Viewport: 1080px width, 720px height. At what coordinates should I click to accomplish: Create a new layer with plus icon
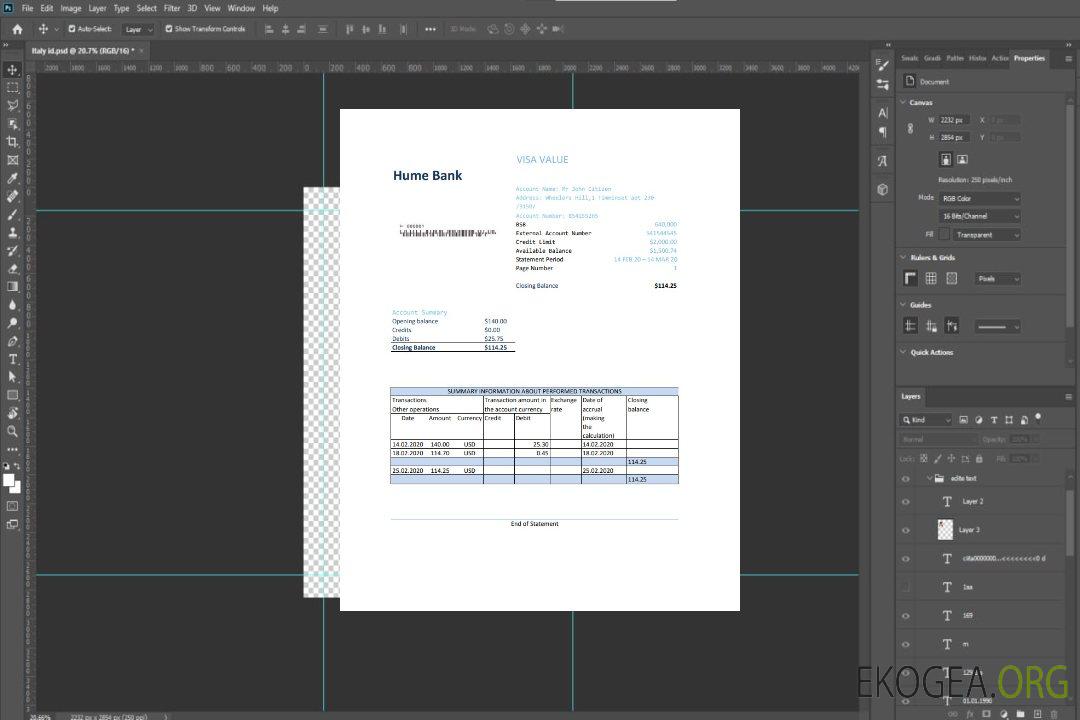click(x=1037, y=714)
